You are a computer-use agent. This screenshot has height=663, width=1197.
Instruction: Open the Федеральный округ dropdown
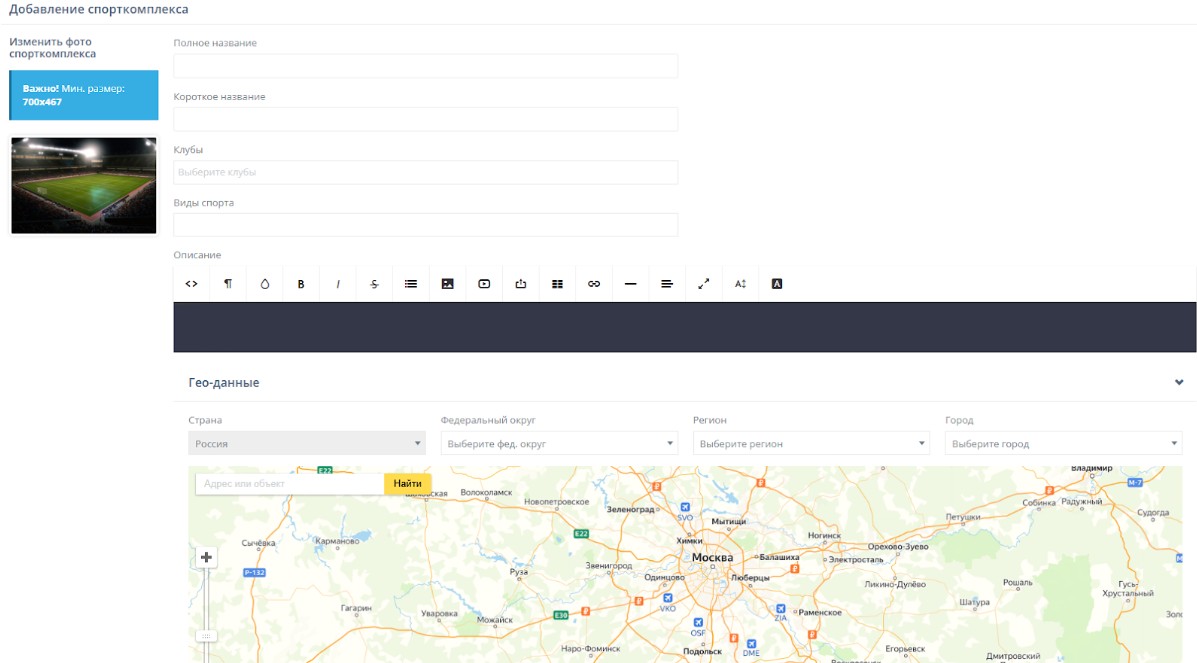pyautogui.click(x=559, y=443)
